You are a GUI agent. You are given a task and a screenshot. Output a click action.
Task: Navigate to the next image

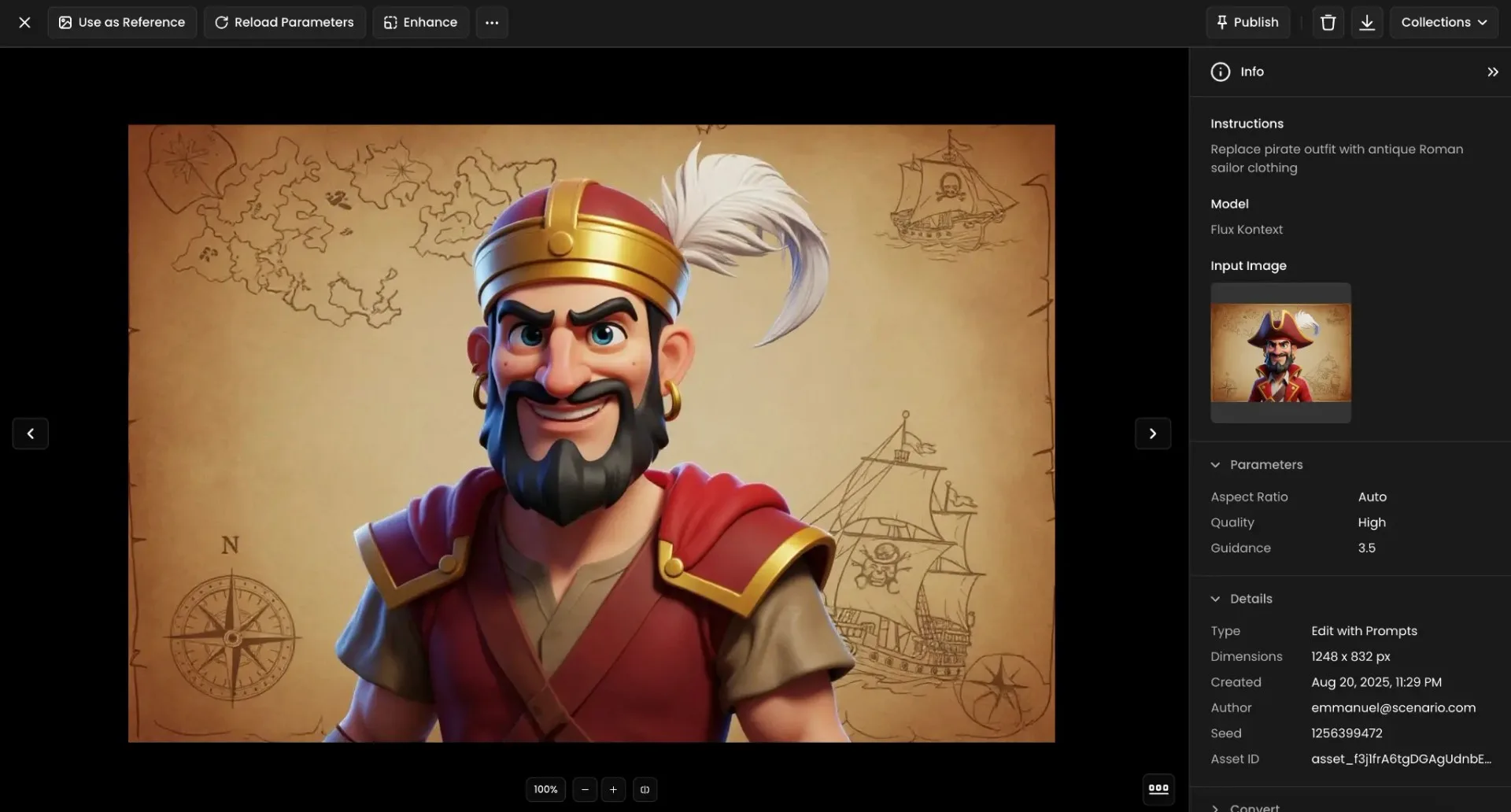[1152, 433]
